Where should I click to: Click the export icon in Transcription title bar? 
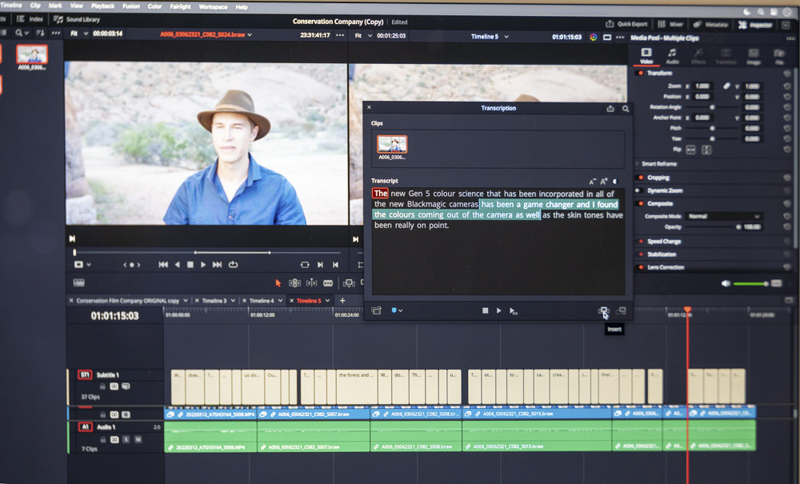click(x=610, y=108)
